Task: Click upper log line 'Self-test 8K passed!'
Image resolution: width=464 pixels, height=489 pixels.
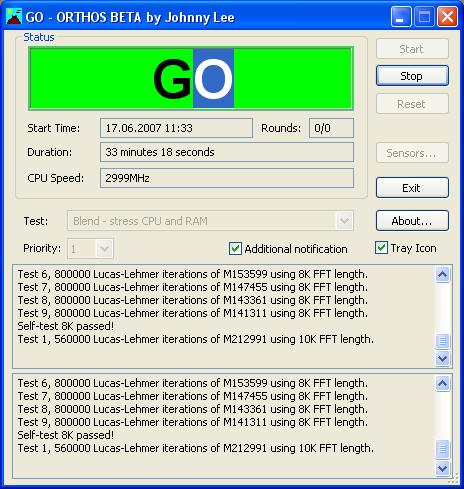Action: click(66, 326)
